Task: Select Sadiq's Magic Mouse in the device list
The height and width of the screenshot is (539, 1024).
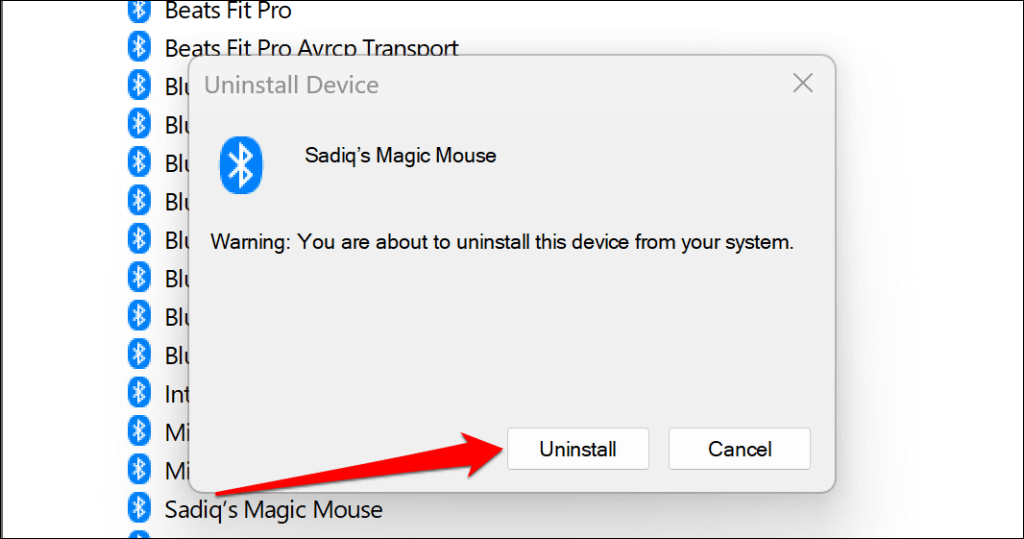Action: click(273, 509)
